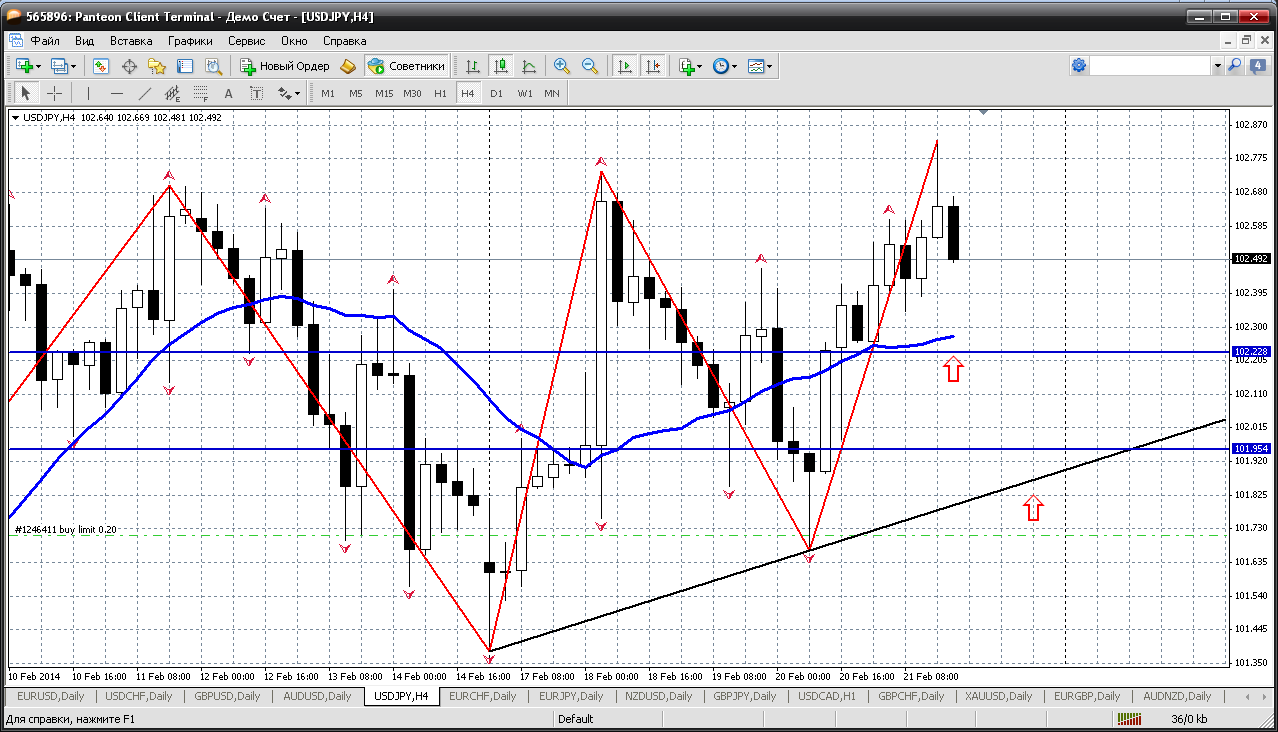The height and width of the screenshot is (732, 1278).
Task: Switch timeframe to MN
Action: pos(552,93)
